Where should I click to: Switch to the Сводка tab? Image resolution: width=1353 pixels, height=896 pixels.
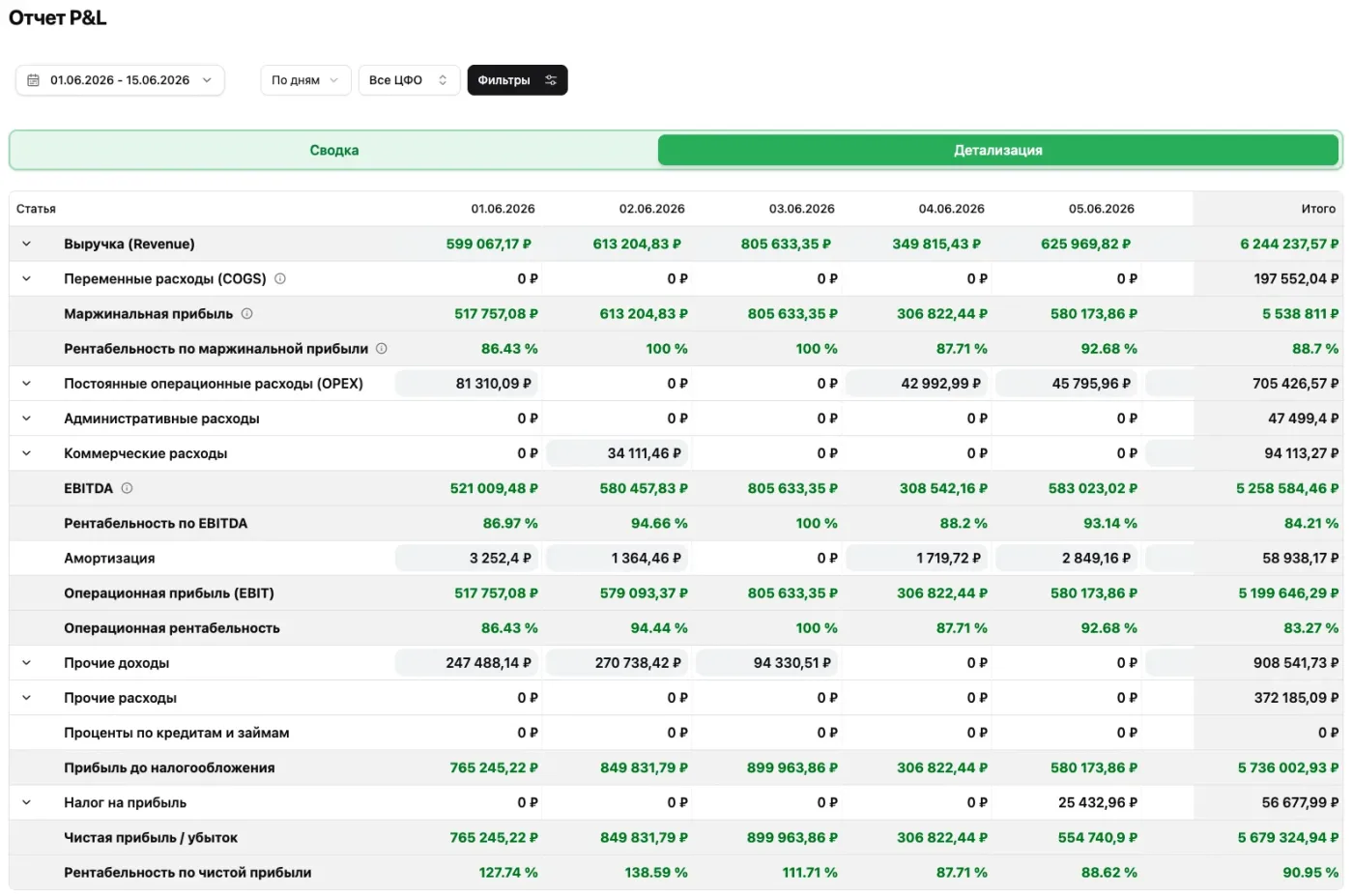tap(334, 151)
